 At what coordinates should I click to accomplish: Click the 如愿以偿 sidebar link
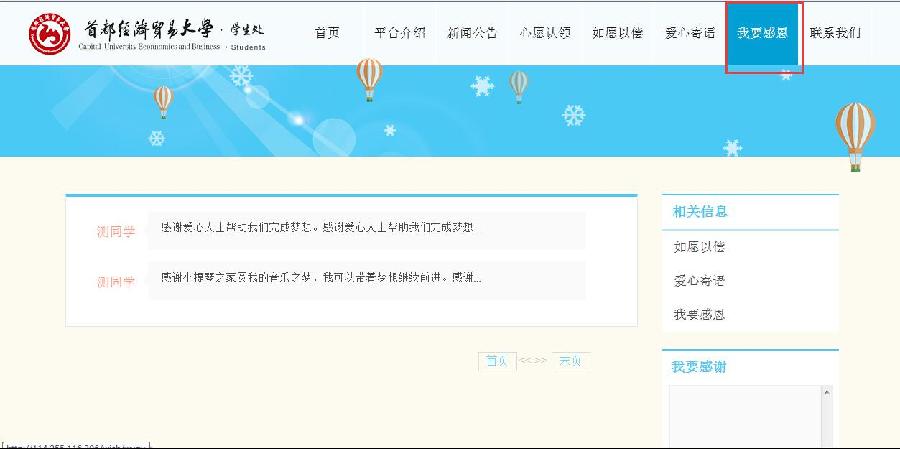tap(699, 247)
